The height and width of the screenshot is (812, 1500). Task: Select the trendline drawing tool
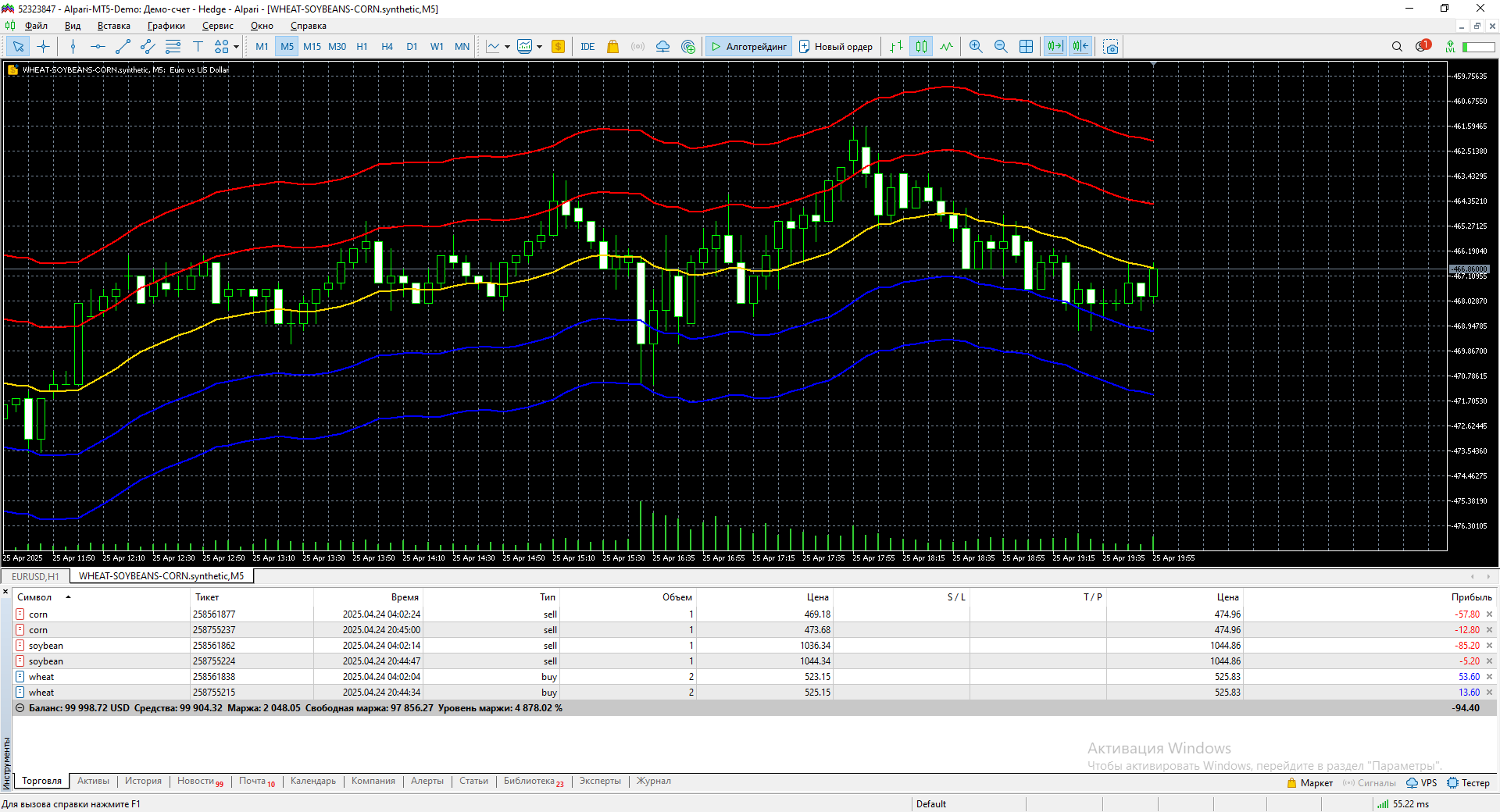pos(123,47)
